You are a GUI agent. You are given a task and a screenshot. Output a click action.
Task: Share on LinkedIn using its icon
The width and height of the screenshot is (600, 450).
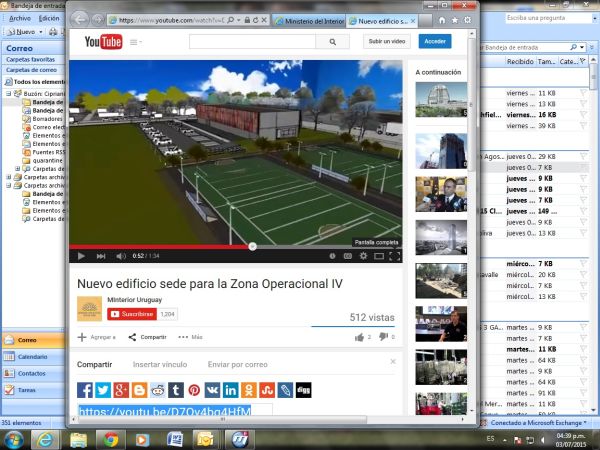pos(230,390)
